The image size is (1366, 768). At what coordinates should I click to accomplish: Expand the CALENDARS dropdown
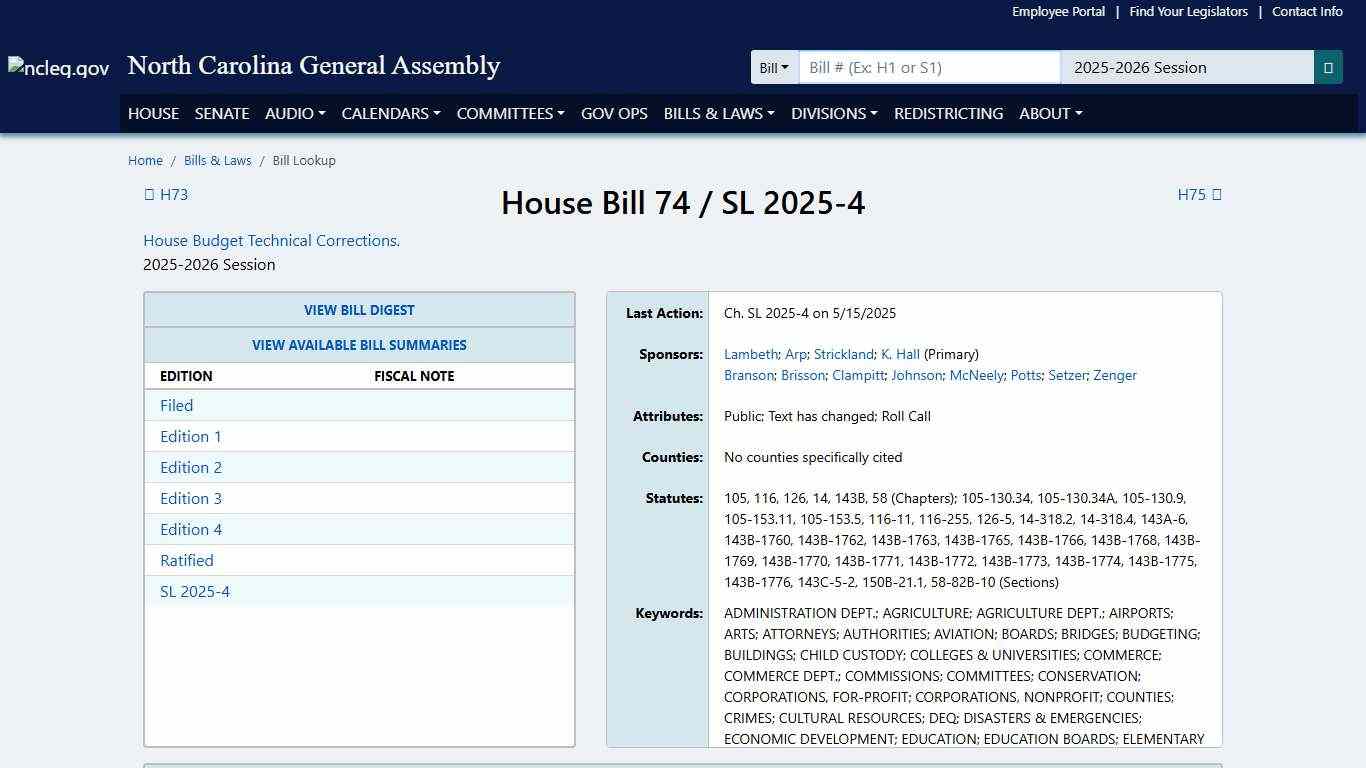pos(389,113)
